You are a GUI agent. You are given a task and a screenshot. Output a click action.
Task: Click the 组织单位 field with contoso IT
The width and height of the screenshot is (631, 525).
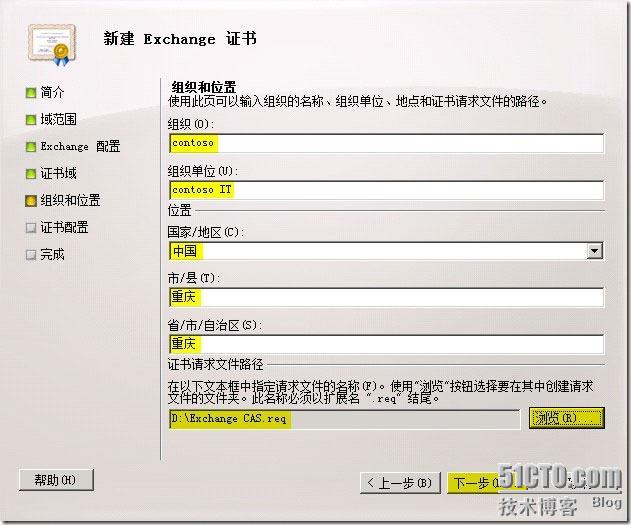coord(386,190)
